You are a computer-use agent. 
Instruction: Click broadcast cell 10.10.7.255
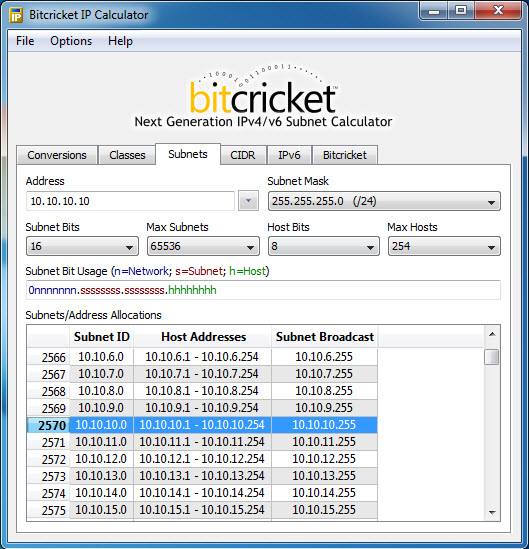click(x=324, y=374)
